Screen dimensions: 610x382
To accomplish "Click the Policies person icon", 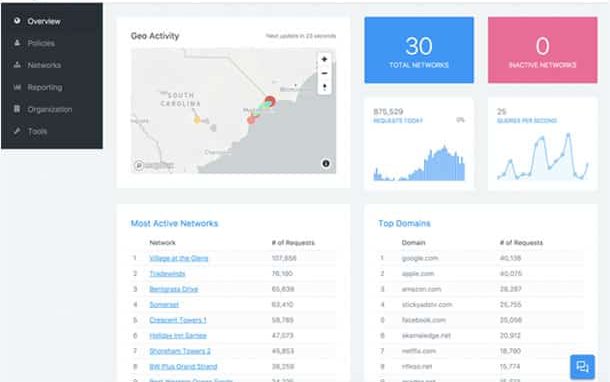I will point(17,43).
